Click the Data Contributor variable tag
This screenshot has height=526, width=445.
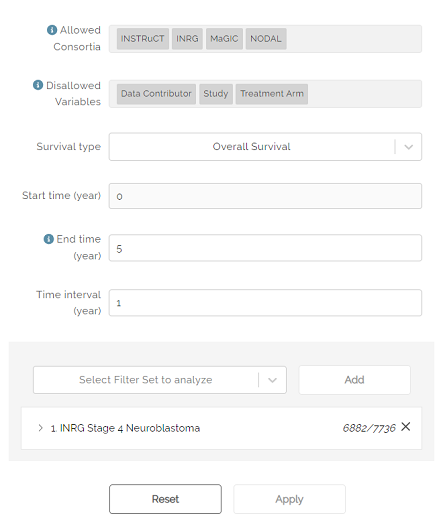156,94
